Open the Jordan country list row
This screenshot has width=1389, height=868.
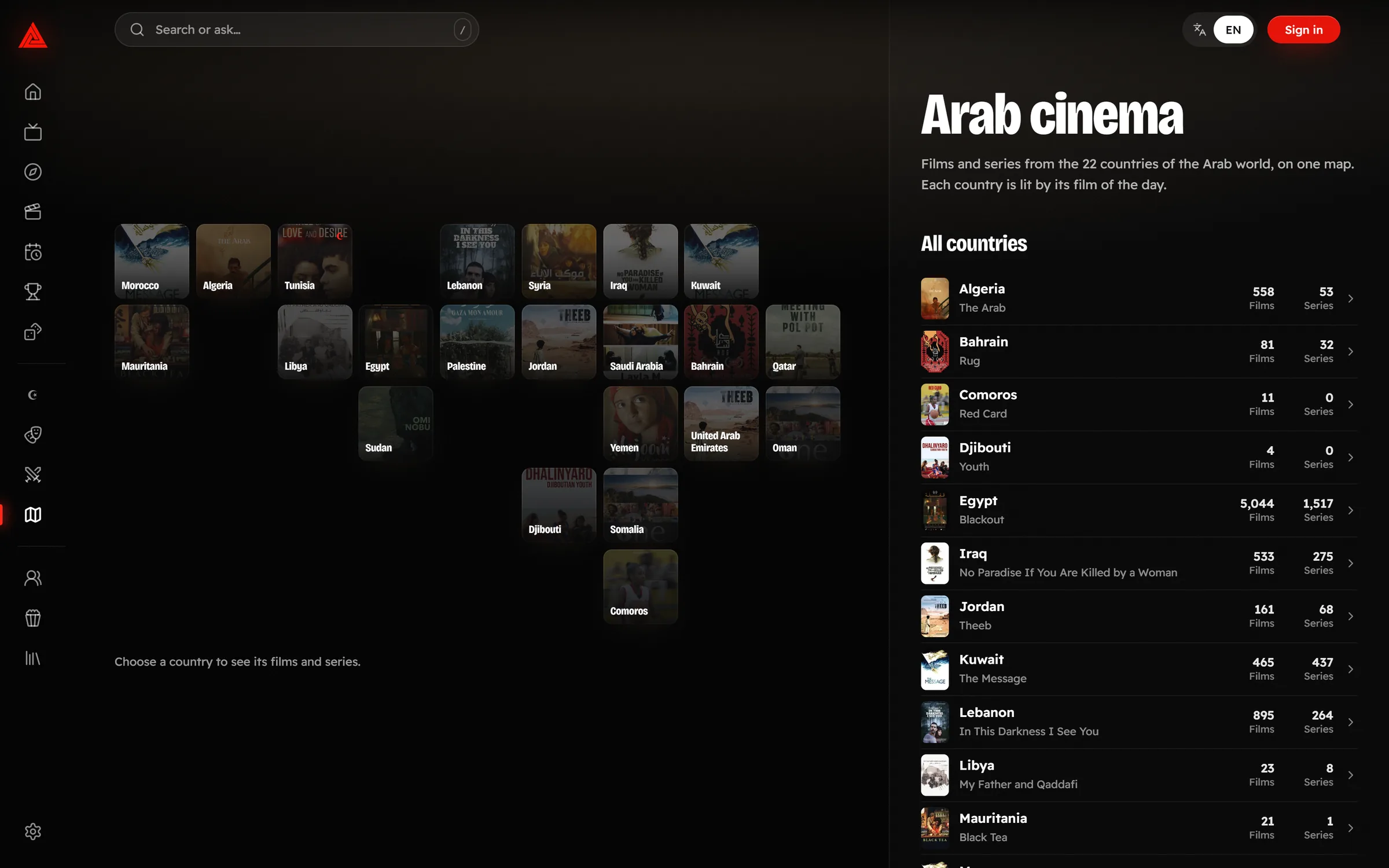pyautogui.click(x=1139, y=616)
